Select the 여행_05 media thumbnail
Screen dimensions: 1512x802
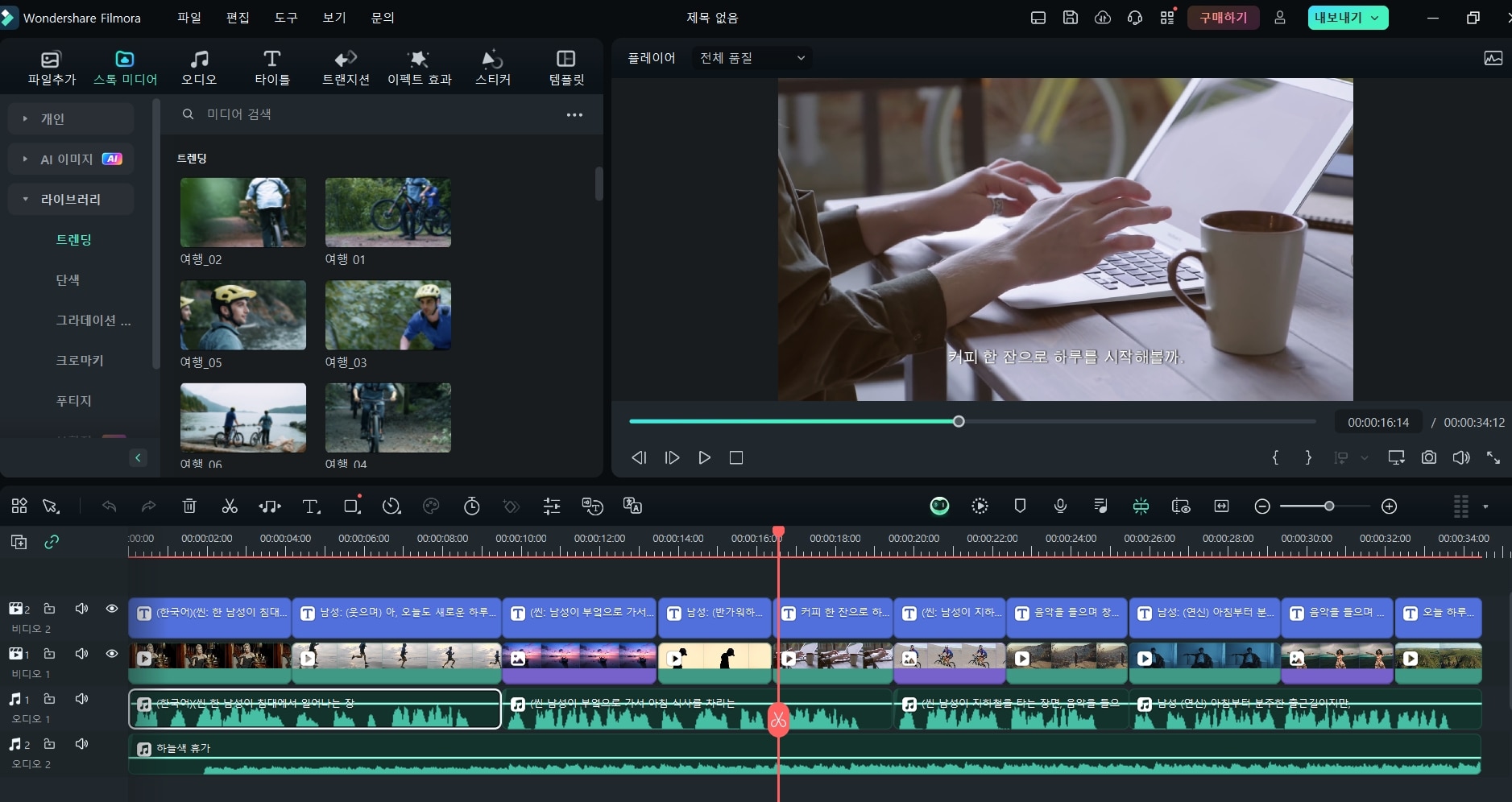click(x=243, y=315)
